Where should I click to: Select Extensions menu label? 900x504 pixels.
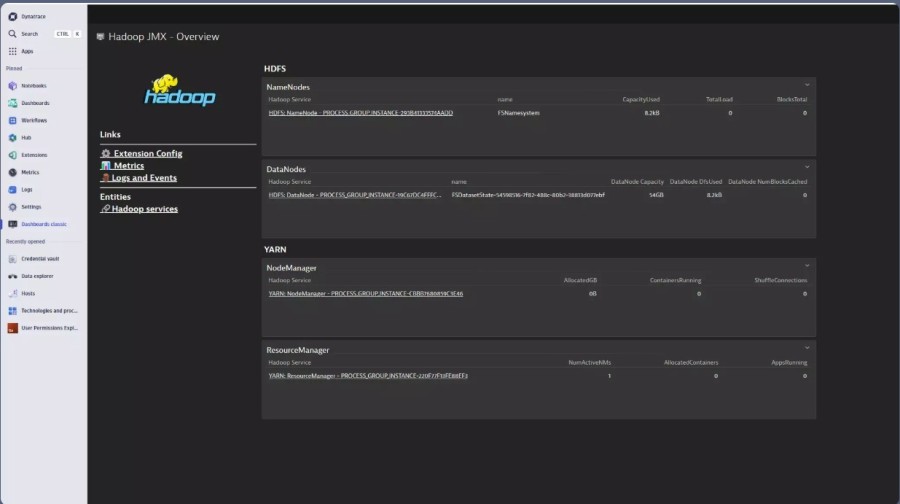[x=34, y=155]
